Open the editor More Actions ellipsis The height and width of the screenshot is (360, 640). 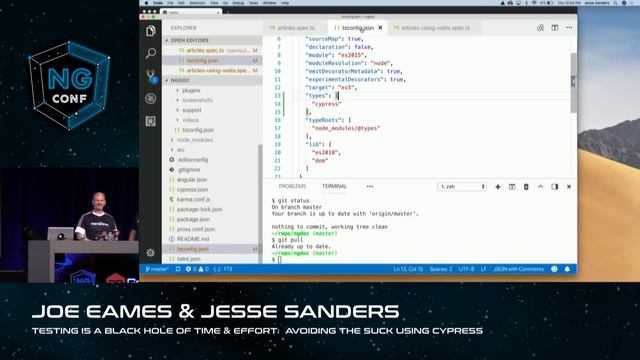point(569,28)
